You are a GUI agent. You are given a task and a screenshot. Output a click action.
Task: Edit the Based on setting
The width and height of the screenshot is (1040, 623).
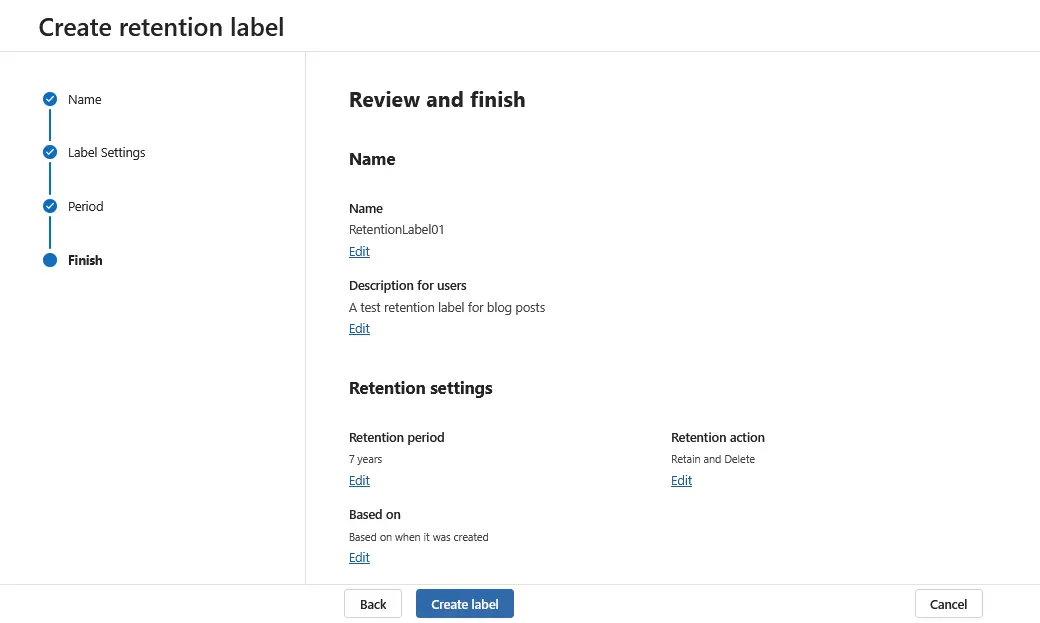pyautogui.click(x=359, y=557)
